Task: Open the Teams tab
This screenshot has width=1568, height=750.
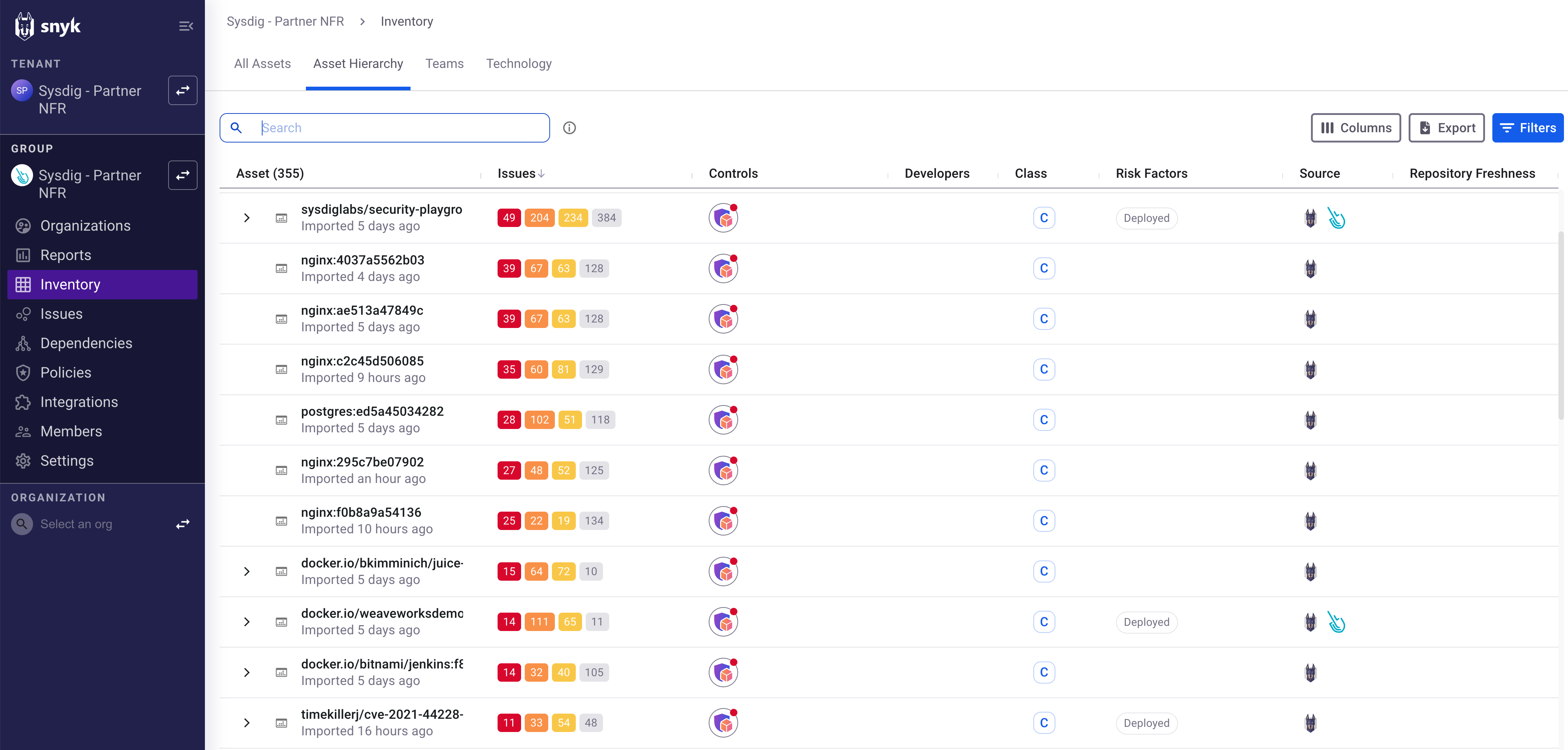Action: pyautogui.click(x=444, y=64)
